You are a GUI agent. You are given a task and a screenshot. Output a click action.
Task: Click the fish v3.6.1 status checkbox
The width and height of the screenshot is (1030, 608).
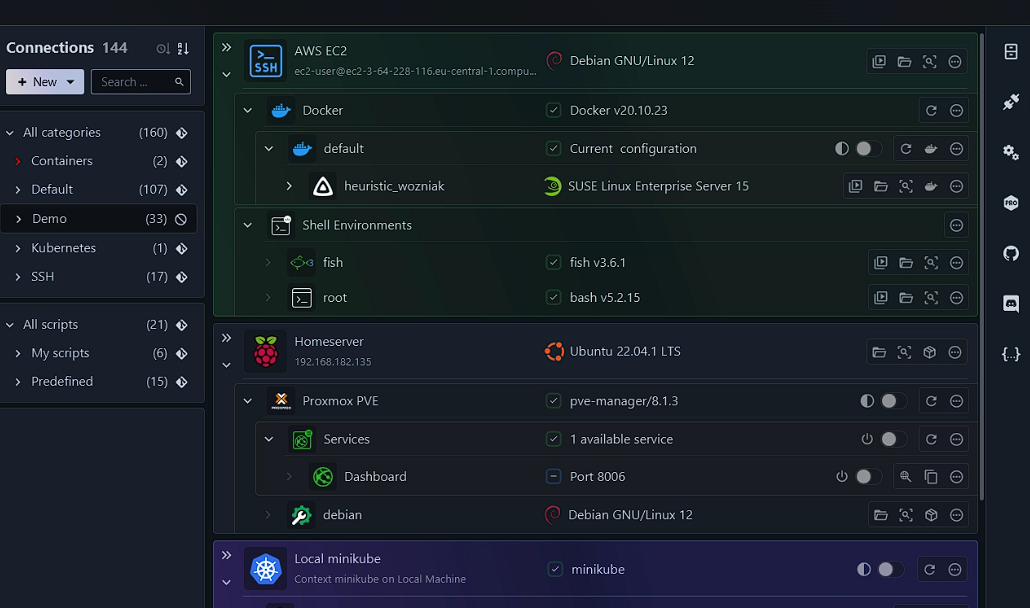click(554, 263)
